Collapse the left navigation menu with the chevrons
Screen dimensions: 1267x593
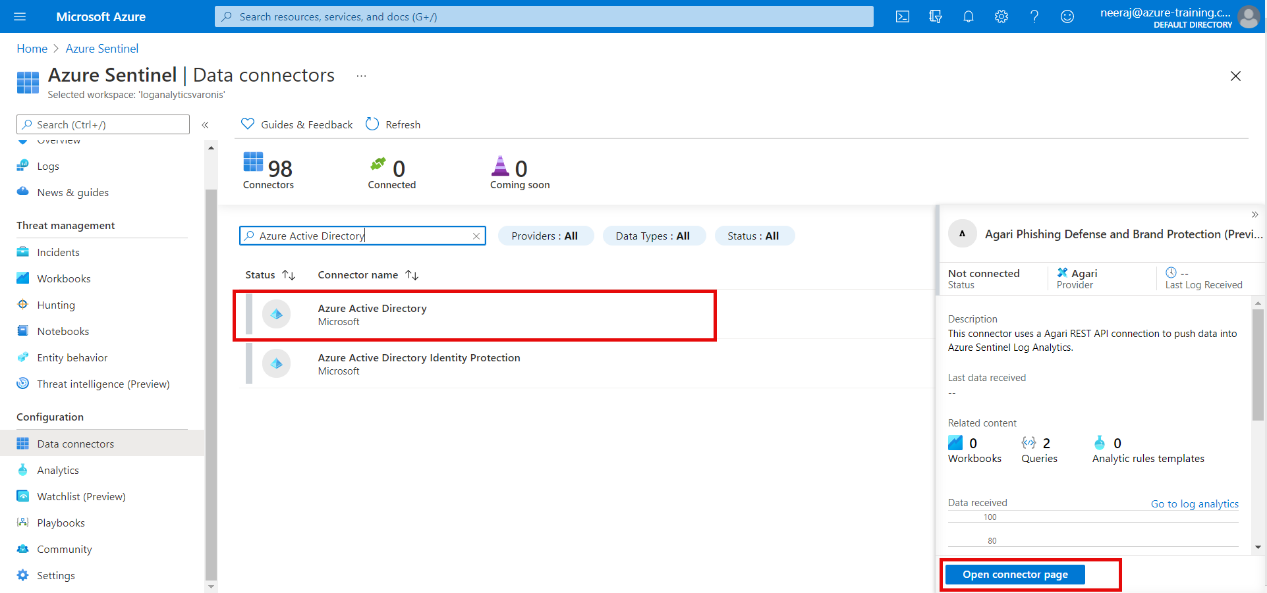coord(205,125)
